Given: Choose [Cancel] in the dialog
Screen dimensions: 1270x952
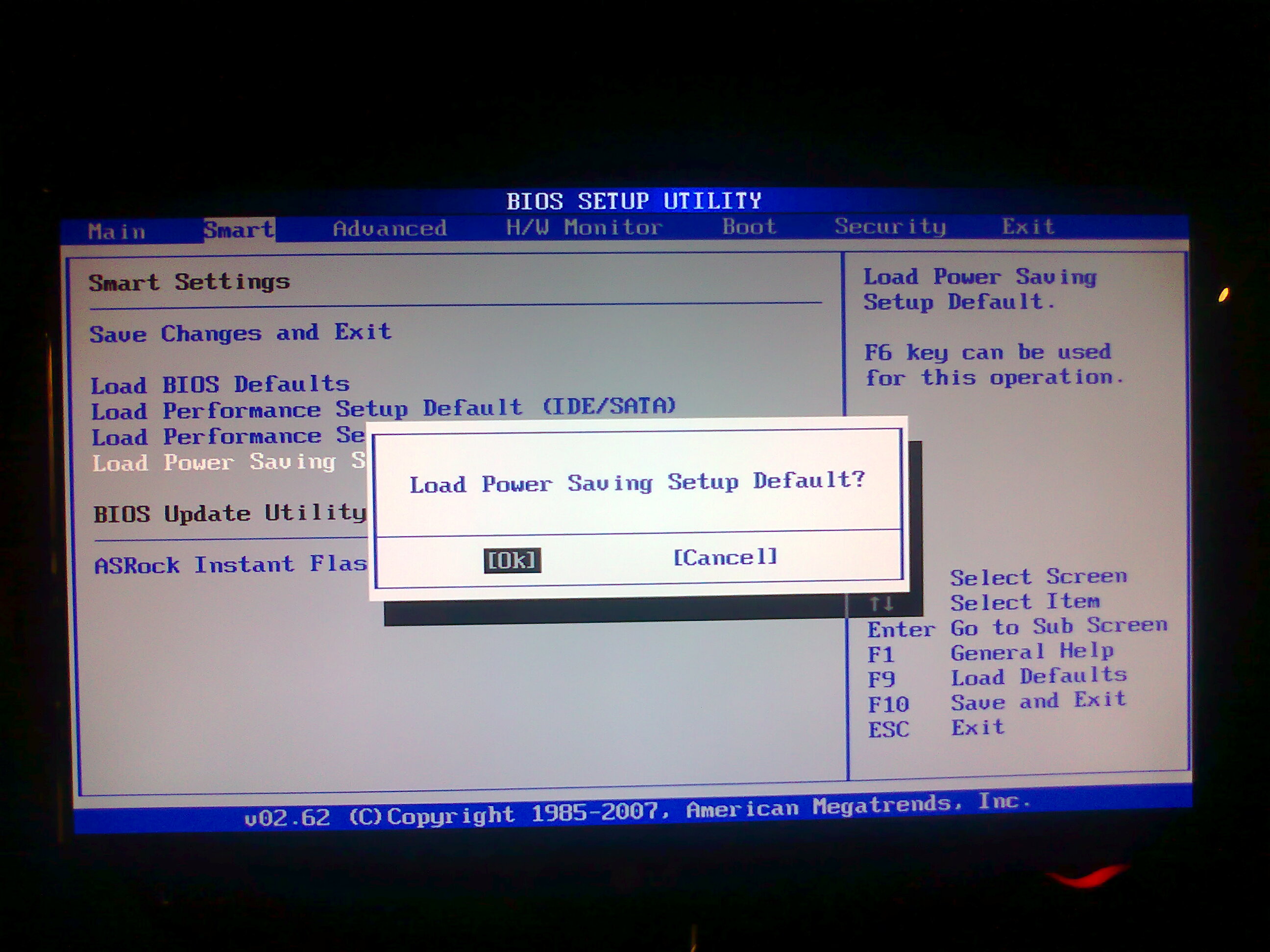Looking at the screenshot, I should coord(725,557).
